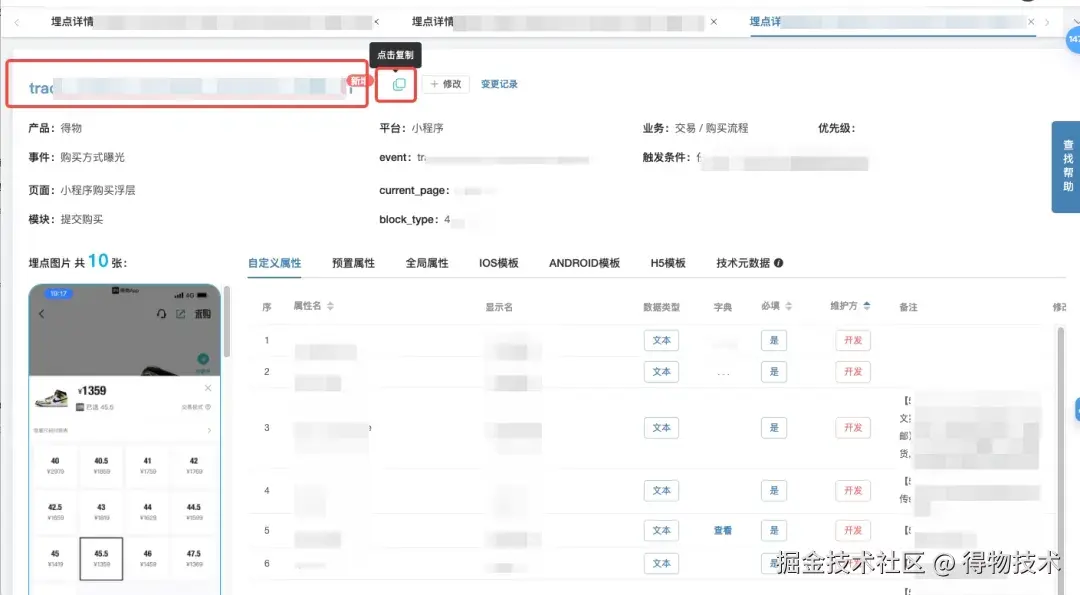Click the info icon beside 技术元数据
The image size is (1080, 595).
778,263
